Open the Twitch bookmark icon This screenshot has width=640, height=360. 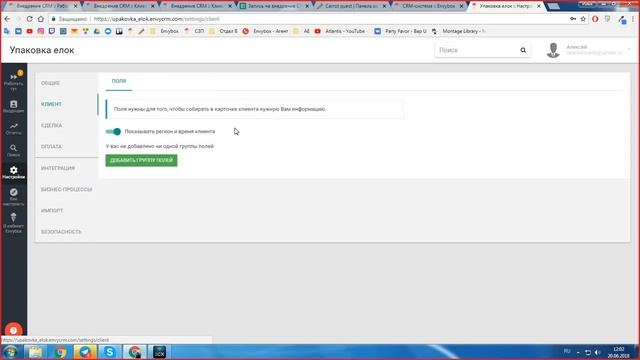[52, 31]
